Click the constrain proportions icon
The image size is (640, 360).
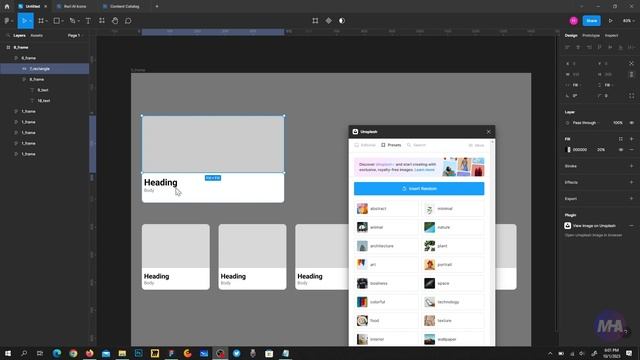point(631,74)
